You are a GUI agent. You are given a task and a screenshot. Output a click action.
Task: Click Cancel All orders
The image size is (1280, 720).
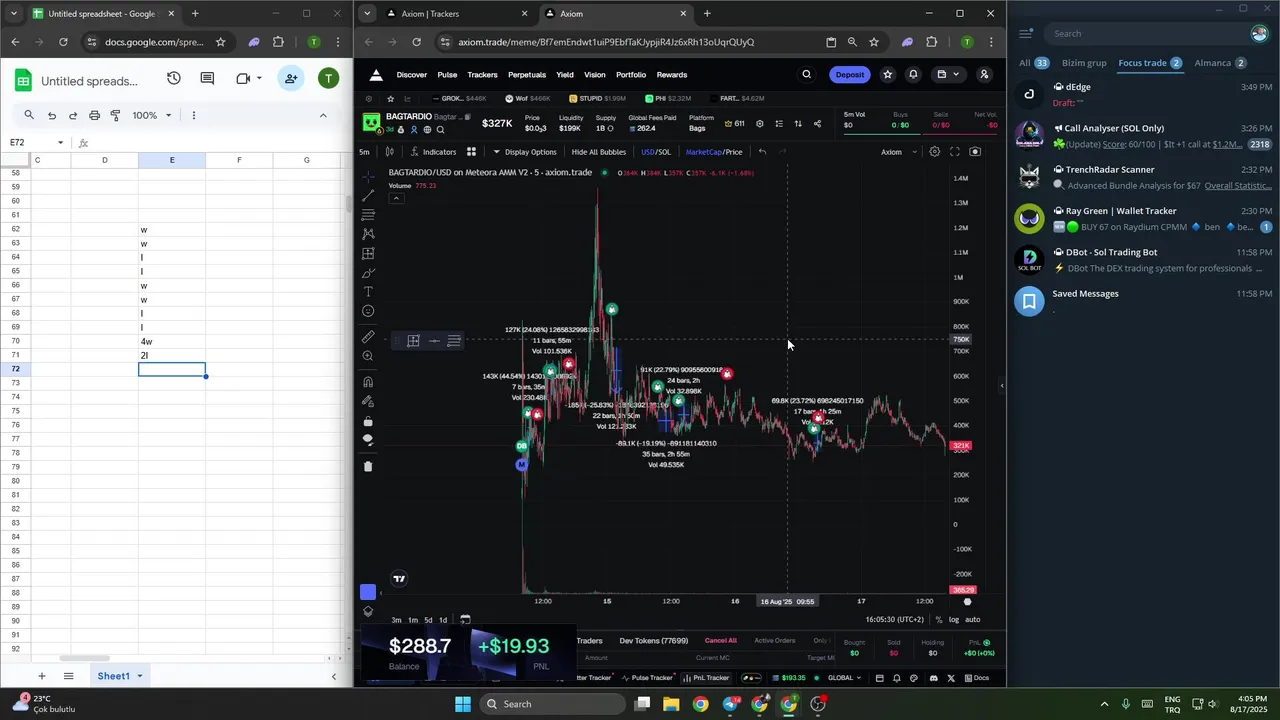click(720, 641)
